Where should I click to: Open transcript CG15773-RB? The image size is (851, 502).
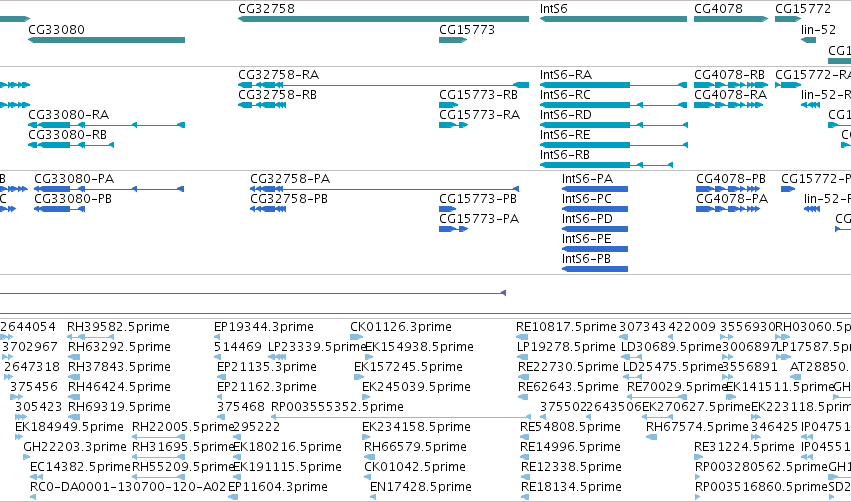479,95
